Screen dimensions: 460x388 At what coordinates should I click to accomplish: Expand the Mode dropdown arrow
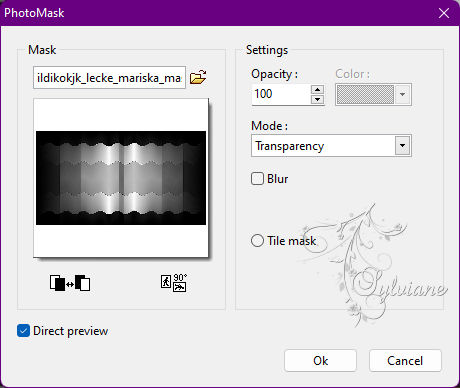[402, 146]
